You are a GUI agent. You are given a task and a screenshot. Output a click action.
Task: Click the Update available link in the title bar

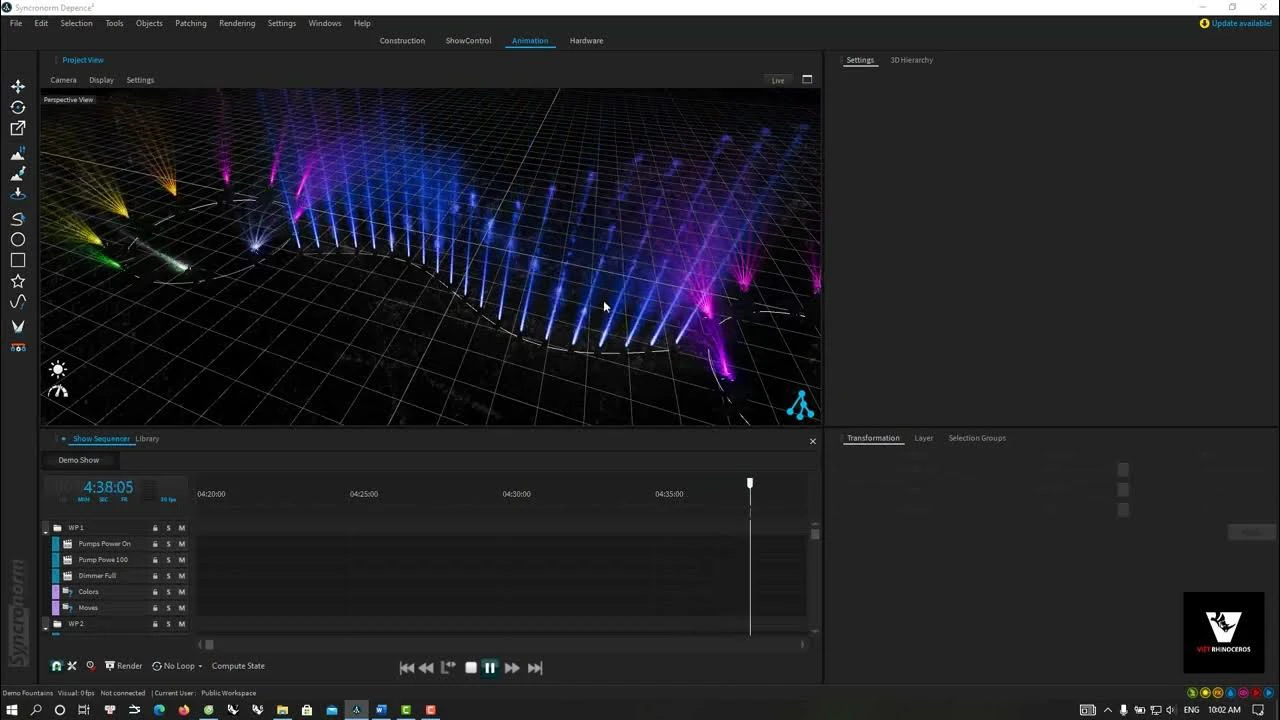pyautogui.click(x=1239, y=23)
